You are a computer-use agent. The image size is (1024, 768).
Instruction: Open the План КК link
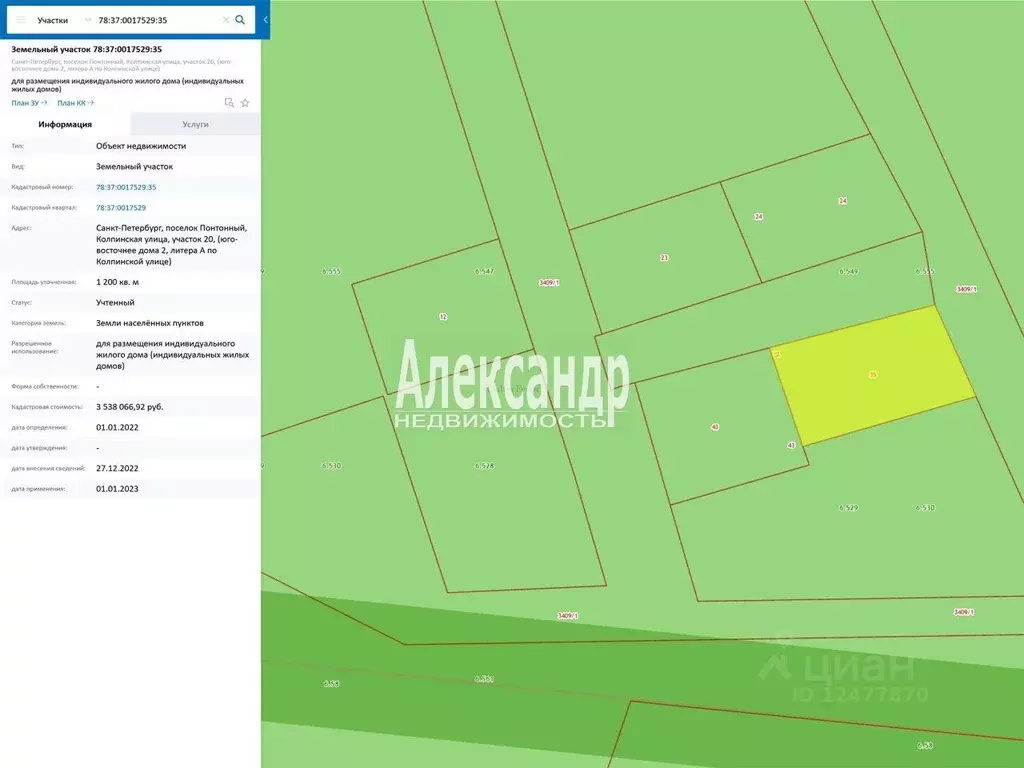pyautogui.click(x=76, y=103)
